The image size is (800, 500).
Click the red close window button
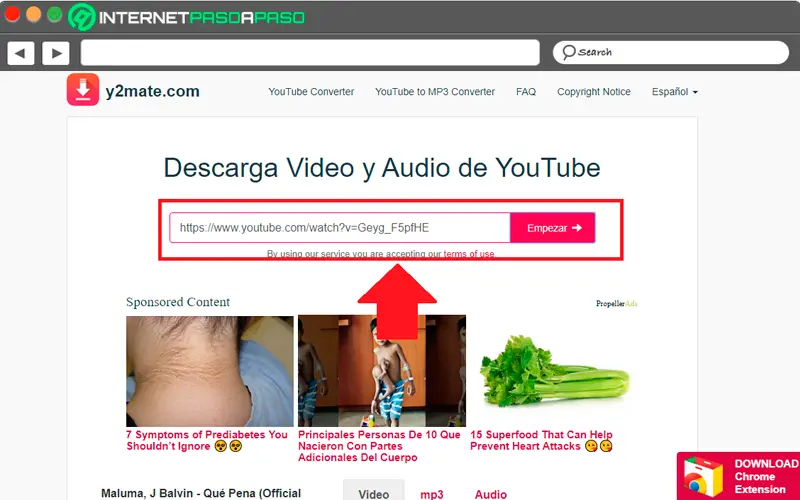[x=12, y=14]
